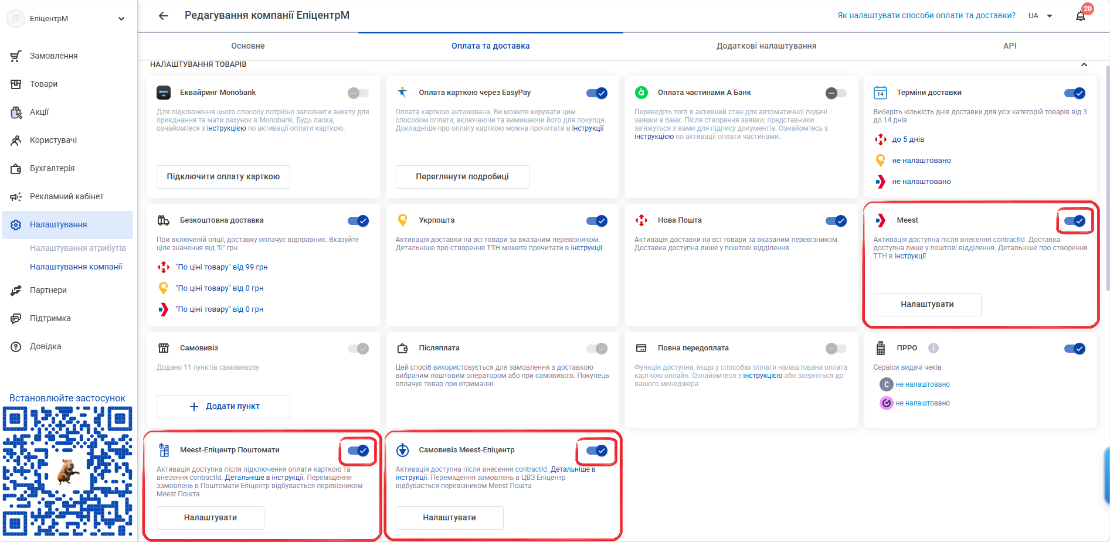Click the Рекламний кабінет megaphone icon
Screen dimensions: 1110x542
pos(16,196)
